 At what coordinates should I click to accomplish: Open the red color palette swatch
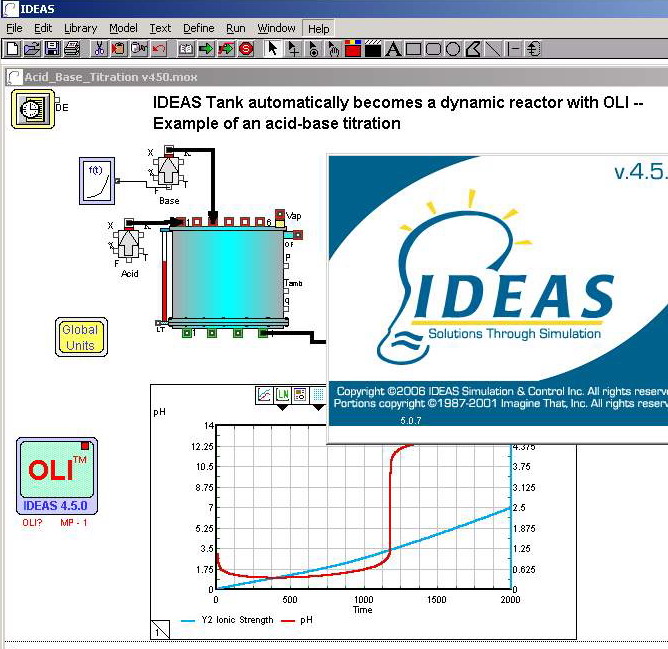[x=353, y=49]
